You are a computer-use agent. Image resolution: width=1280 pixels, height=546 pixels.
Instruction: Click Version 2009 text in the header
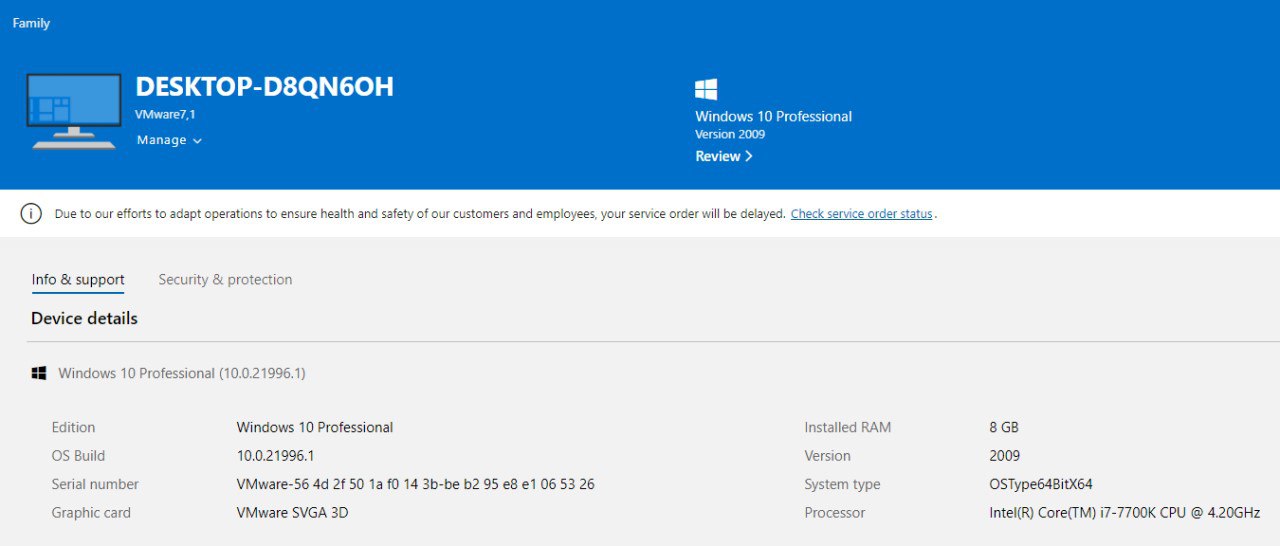point(730,134)
